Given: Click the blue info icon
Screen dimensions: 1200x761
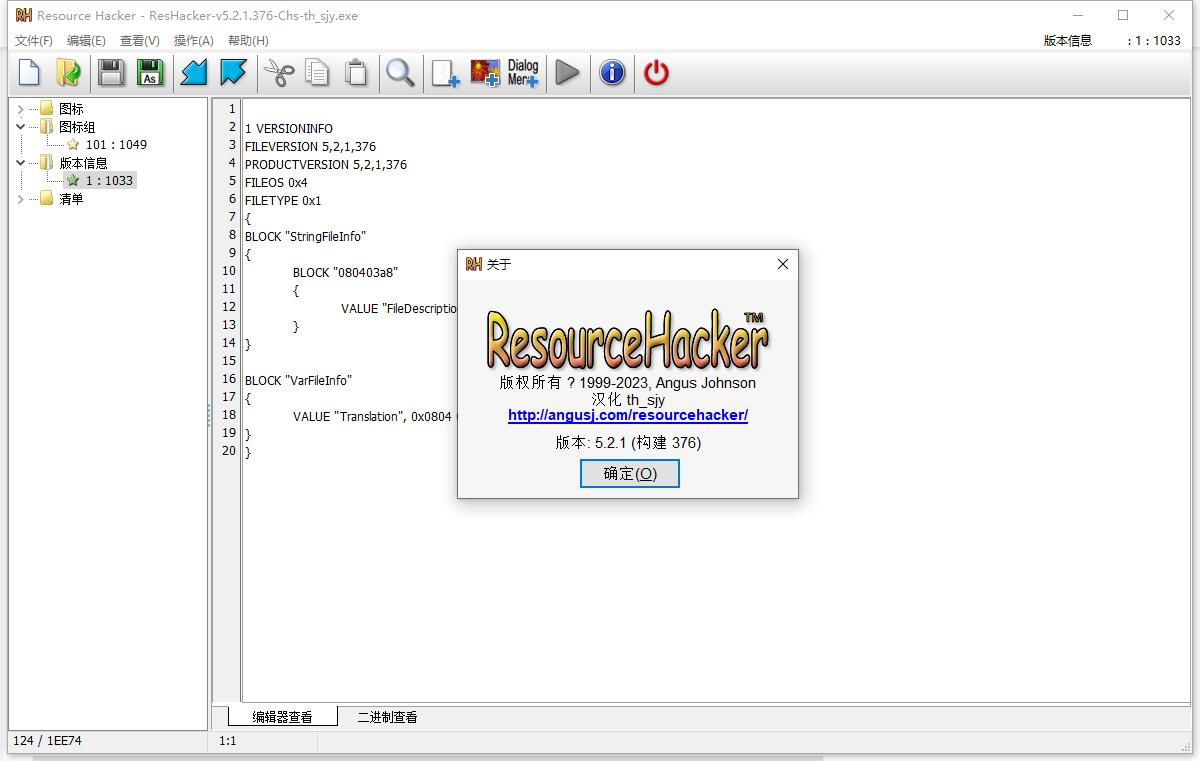Looking at the screenshot, I should tap(612, 73).
